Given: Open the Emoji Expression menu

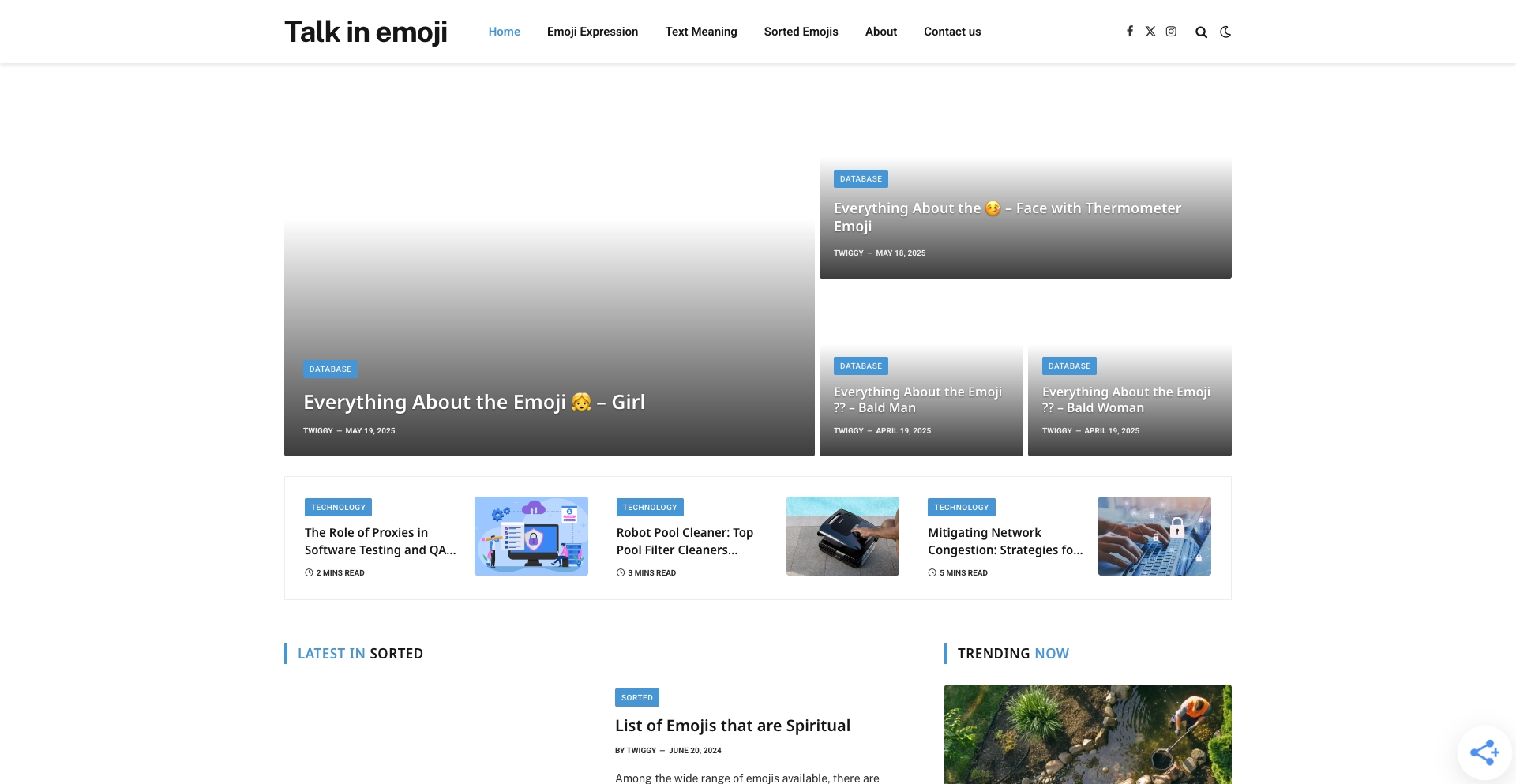Looking at the screenshot, I should click(592, 32).
